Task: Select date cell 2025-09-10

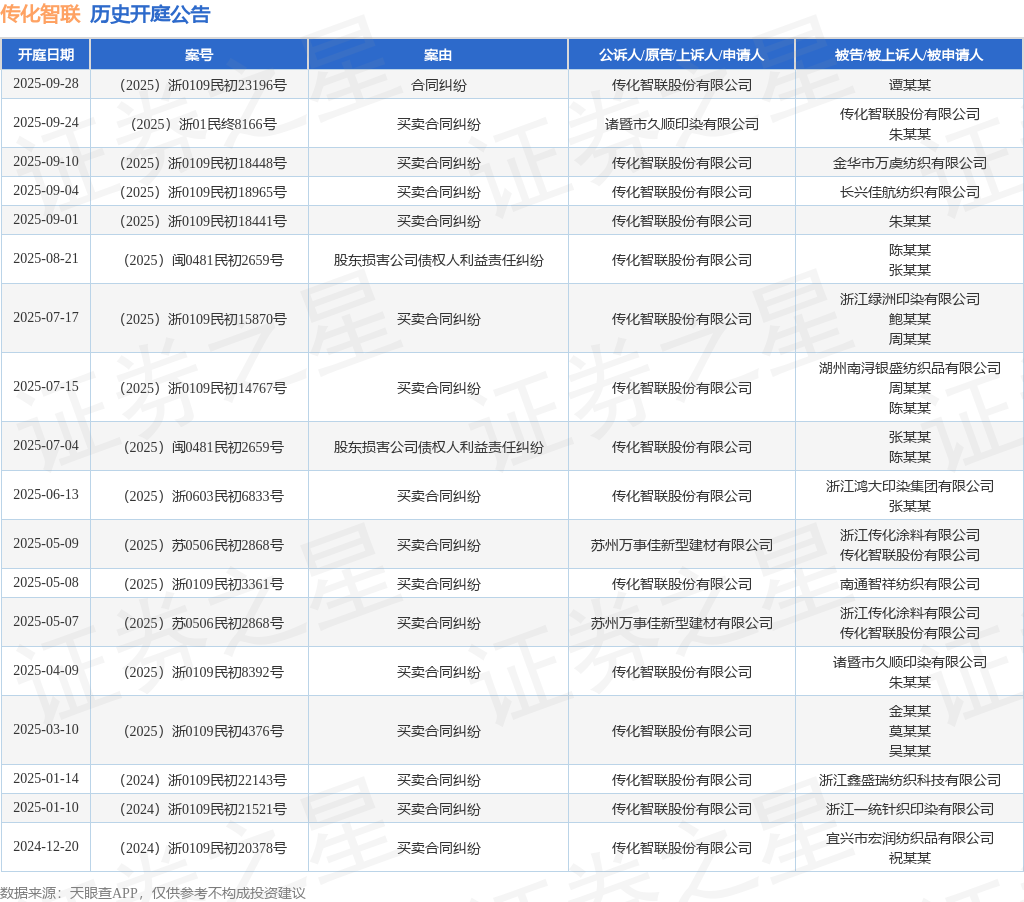Action: tap(46, 161)
